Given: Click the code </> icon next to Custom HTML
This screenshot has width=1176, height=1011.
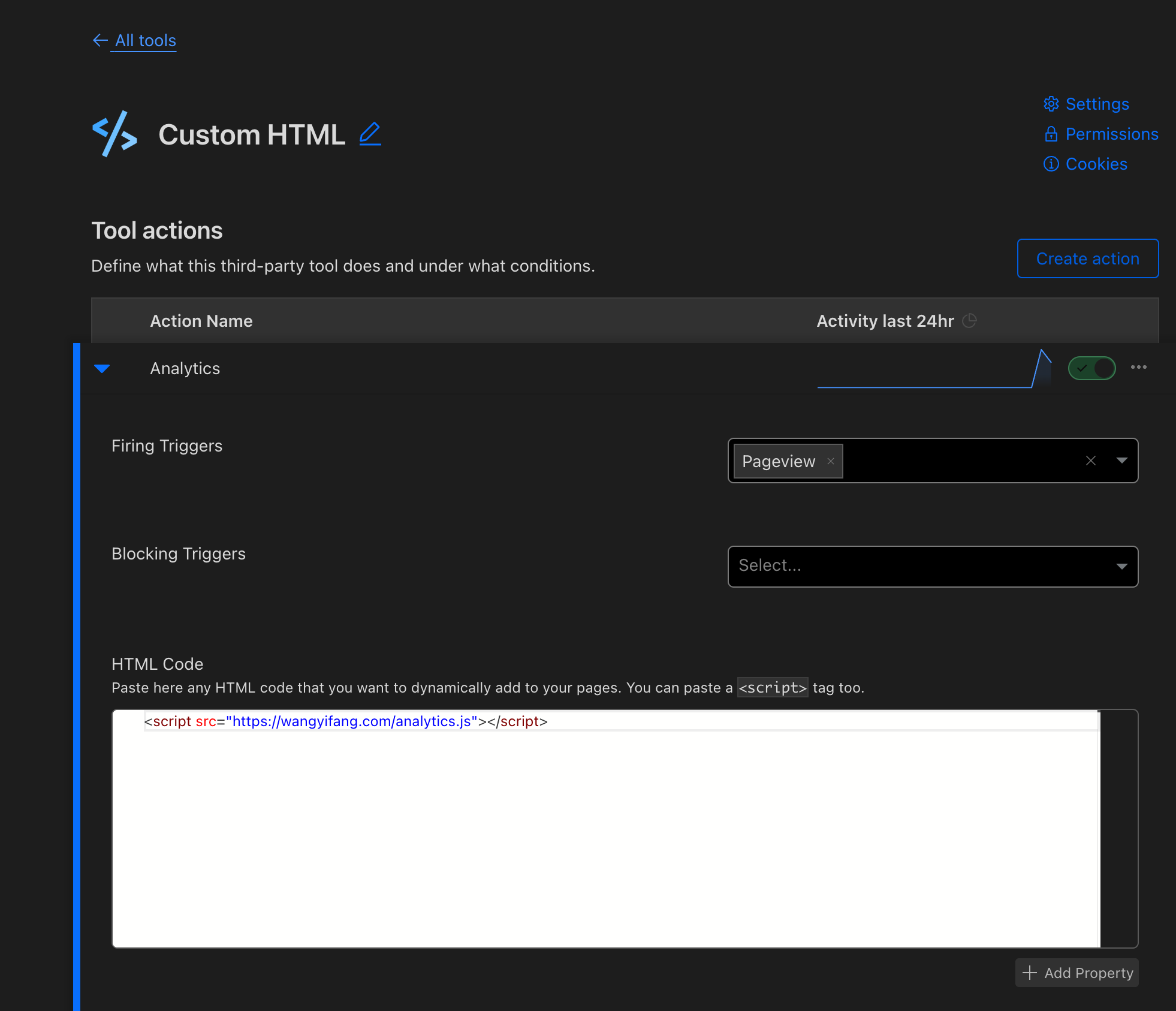Looking at the screenshot, I should pos(114,134).
